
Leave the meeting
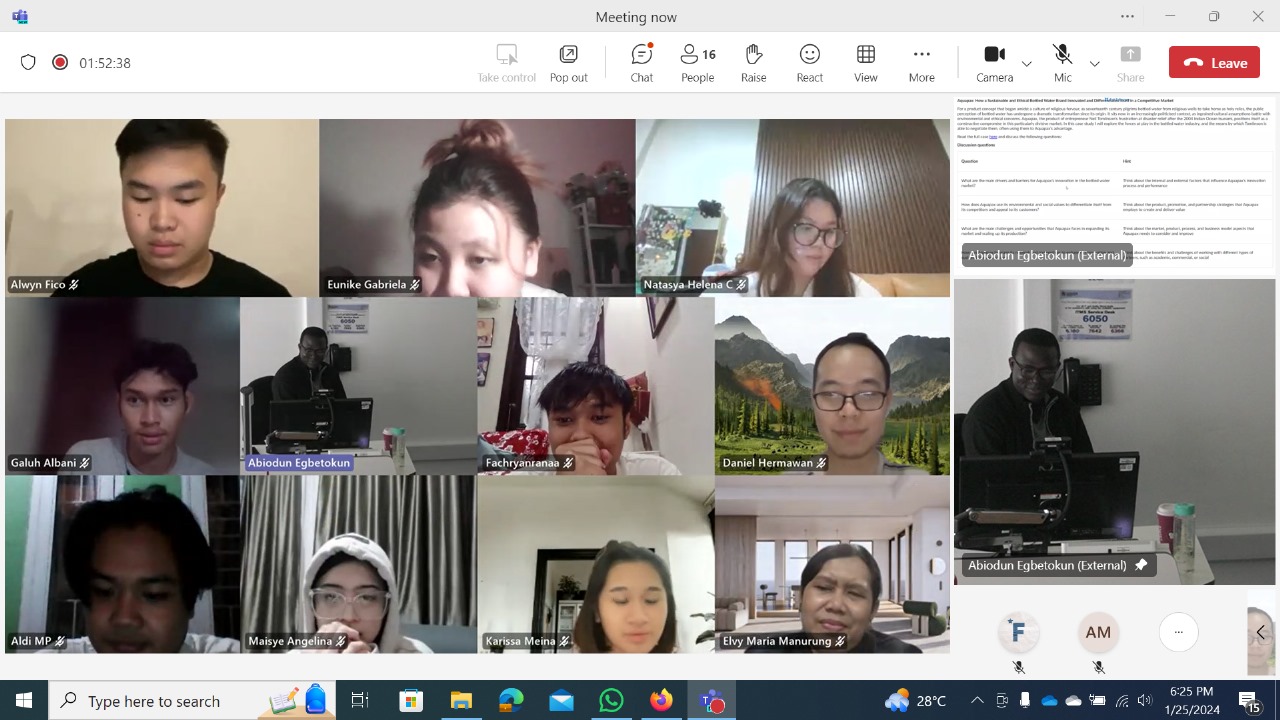[x=1214, y=62]
